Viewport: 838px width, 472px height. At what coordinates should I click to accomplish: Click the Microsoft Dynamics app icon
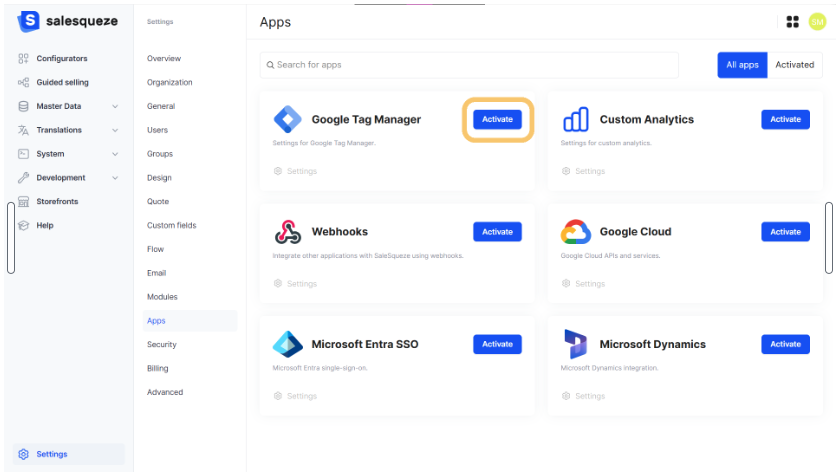coord(576,344)
